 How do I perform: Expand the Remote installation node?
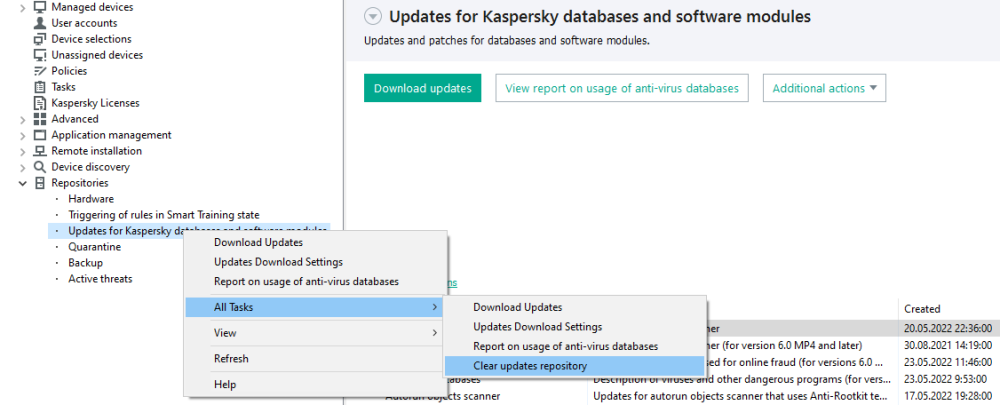coord(22,151)
